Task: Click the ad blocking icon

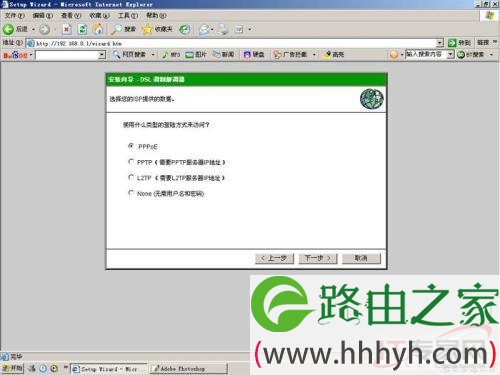Action: click(277, 55)
